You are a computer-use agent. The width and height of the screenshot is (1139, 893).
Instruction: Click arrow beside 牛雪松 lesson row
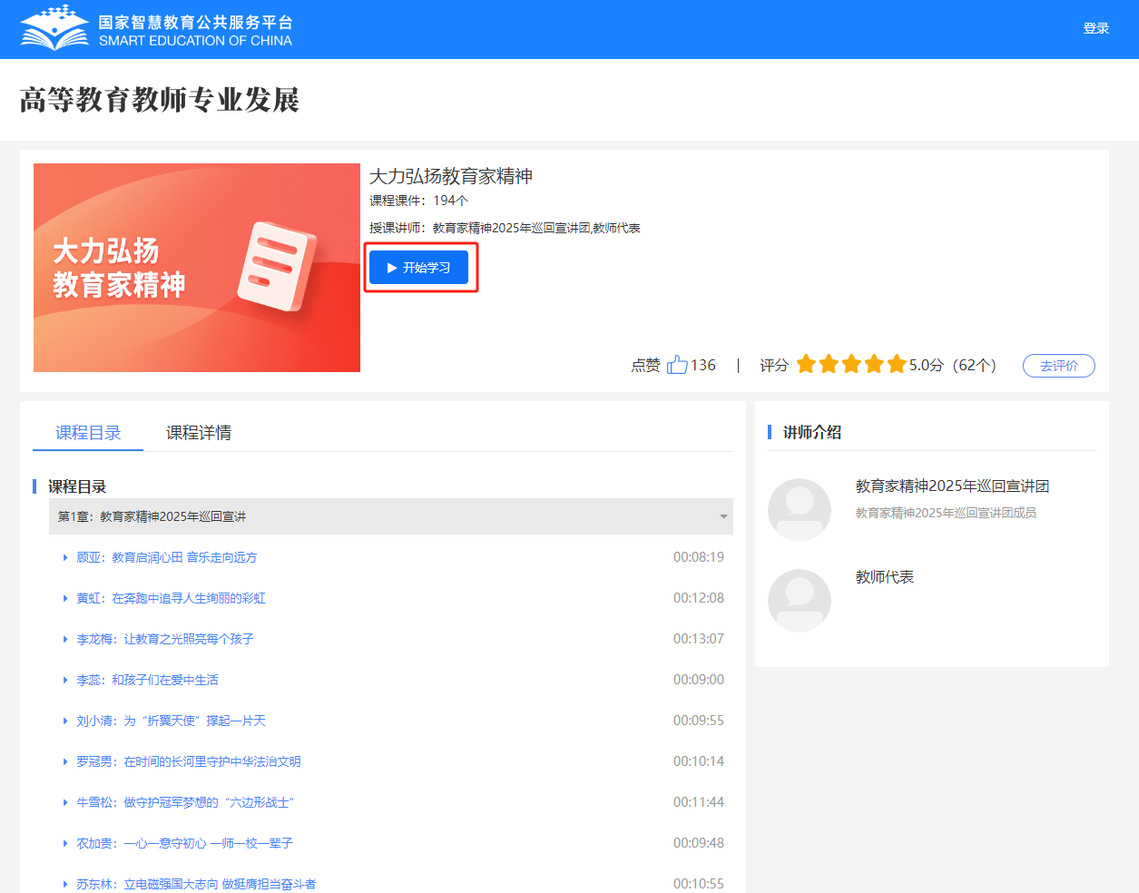(x=65, y=802)
